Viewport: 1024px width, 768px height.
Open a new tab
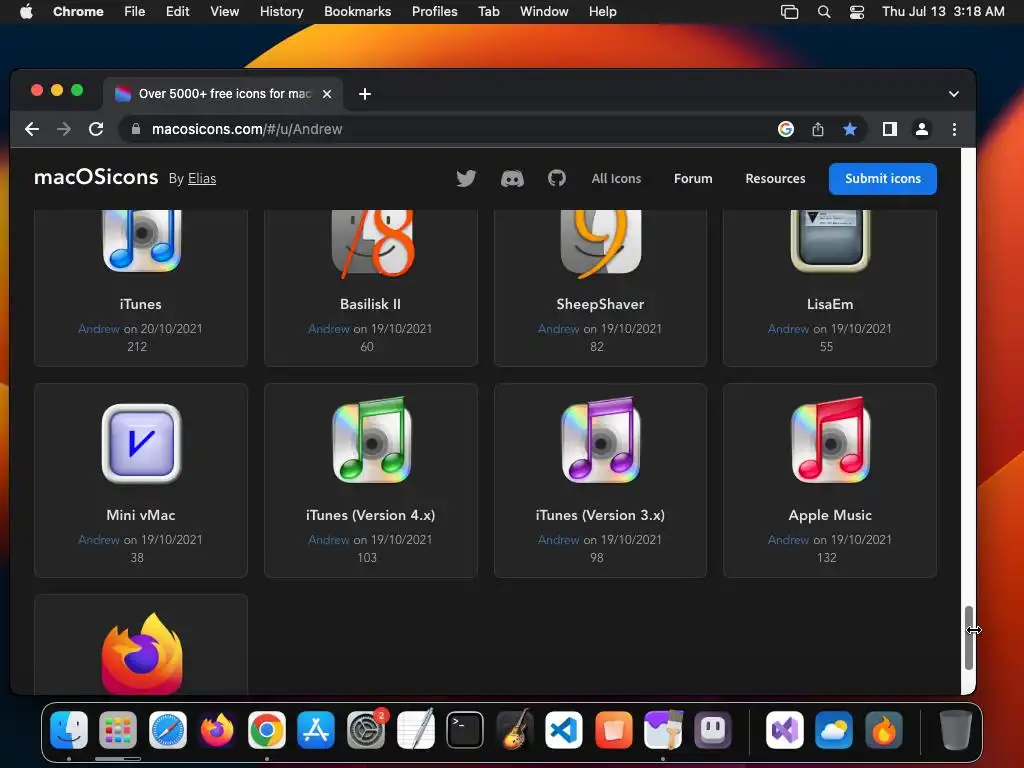pyautogui.click(x=365, y=94)
